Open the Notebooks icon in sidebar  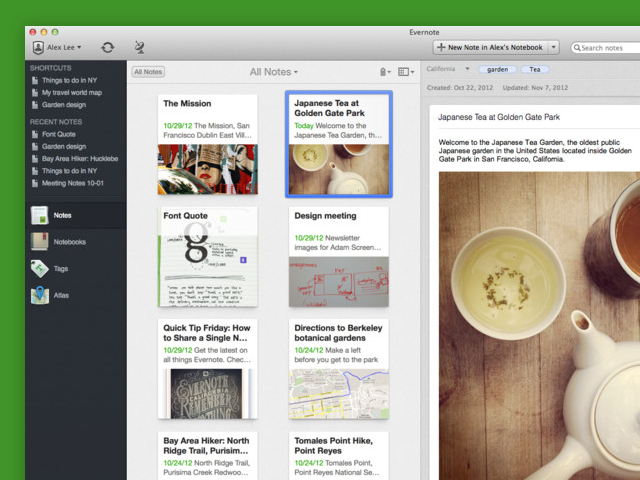click(x=40, y=242)
